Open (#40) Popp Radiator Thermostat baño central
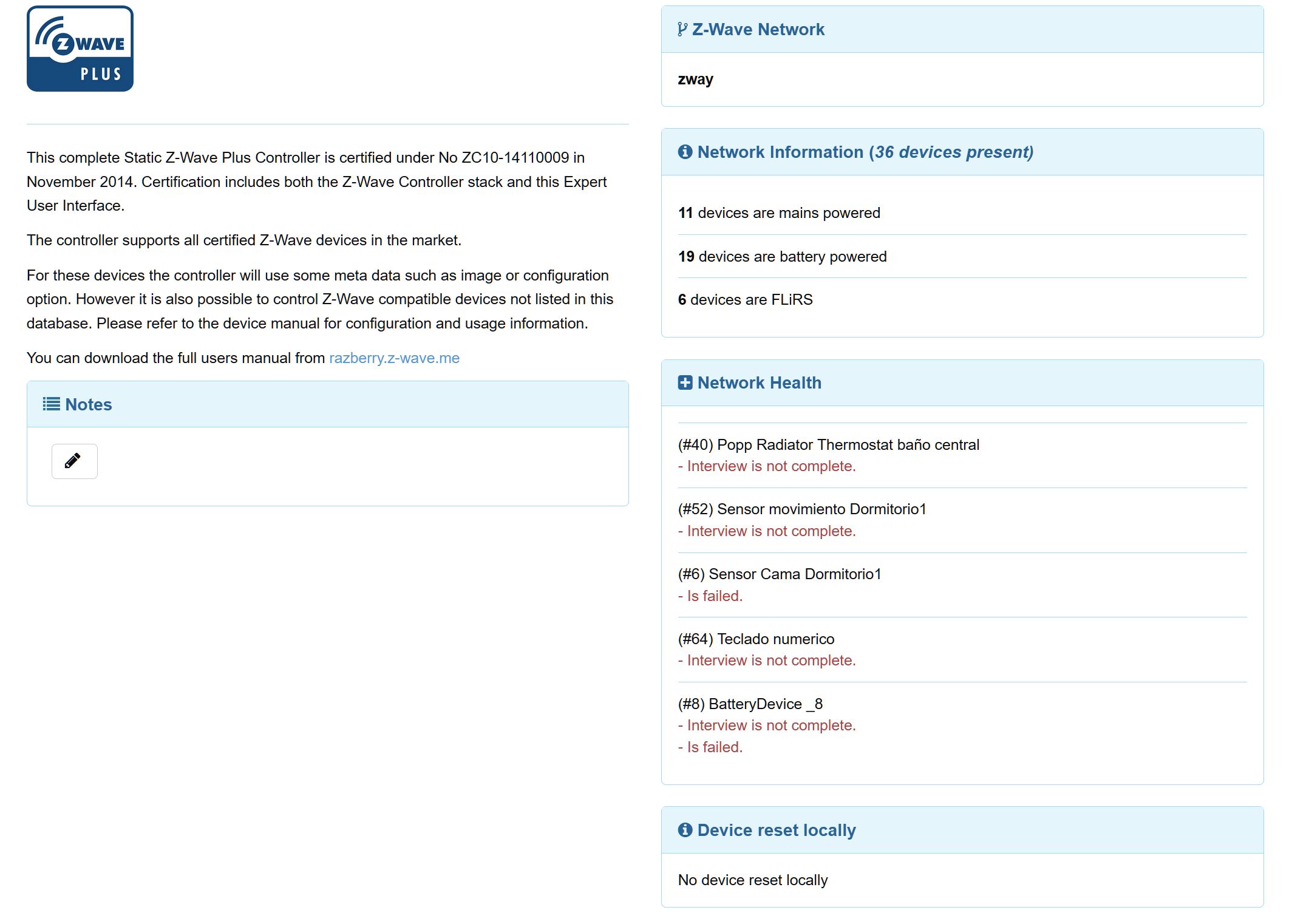Screen dimensions: 1309x924 pos(829,445)
